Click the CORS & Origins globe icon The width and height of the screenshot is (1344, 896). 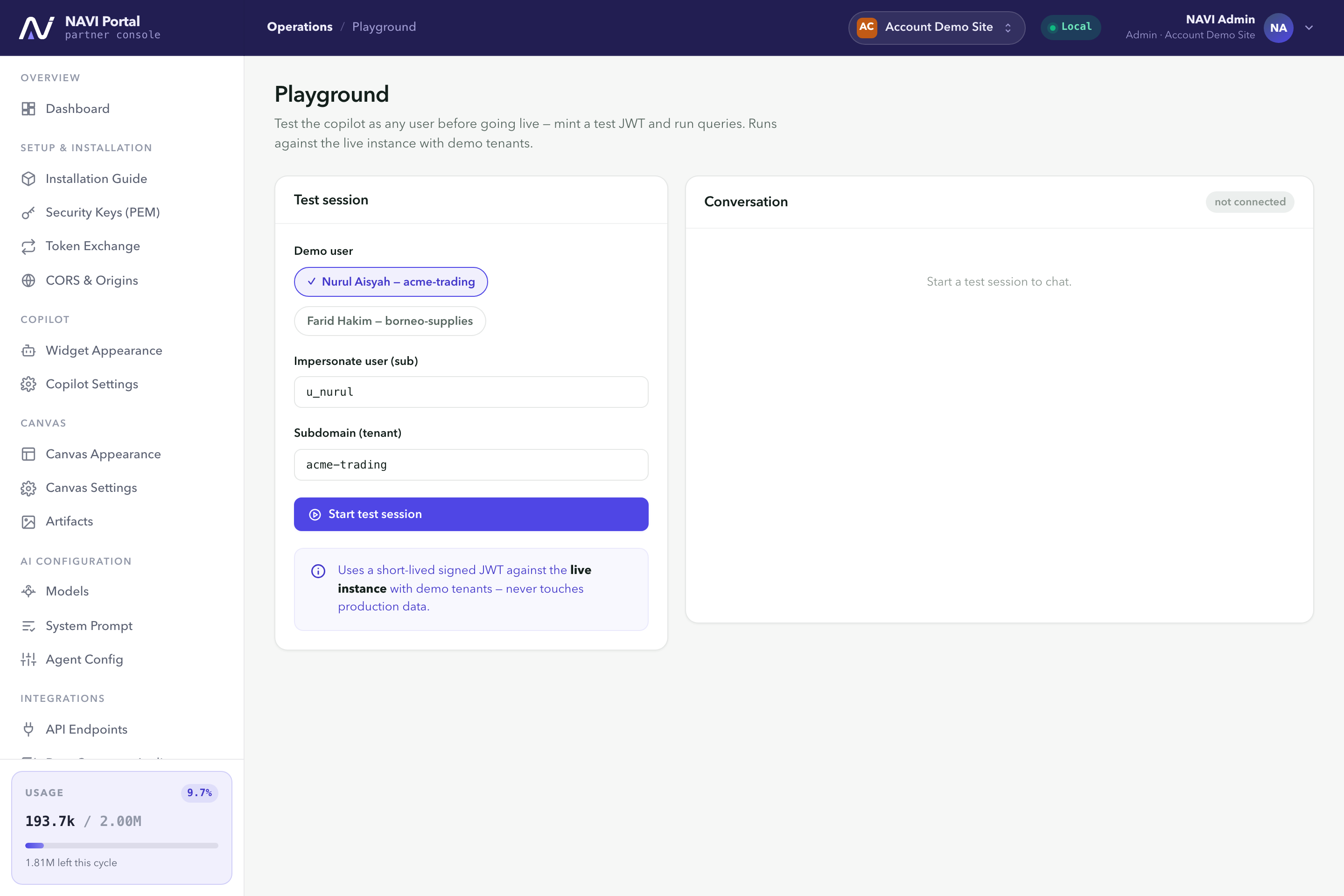pos(28,280)
